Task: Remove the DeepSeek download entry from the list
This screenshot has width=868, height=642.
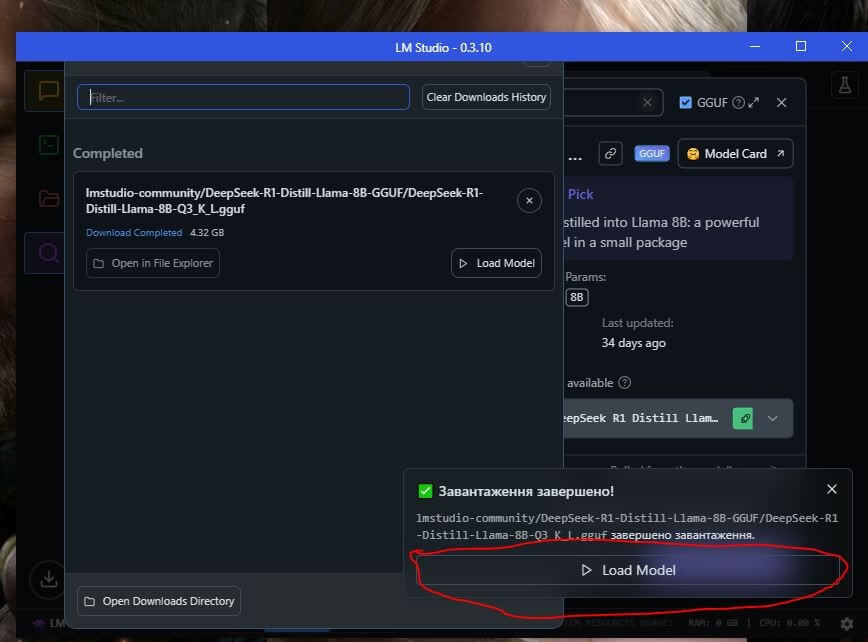Action: (x=529, y=200)
